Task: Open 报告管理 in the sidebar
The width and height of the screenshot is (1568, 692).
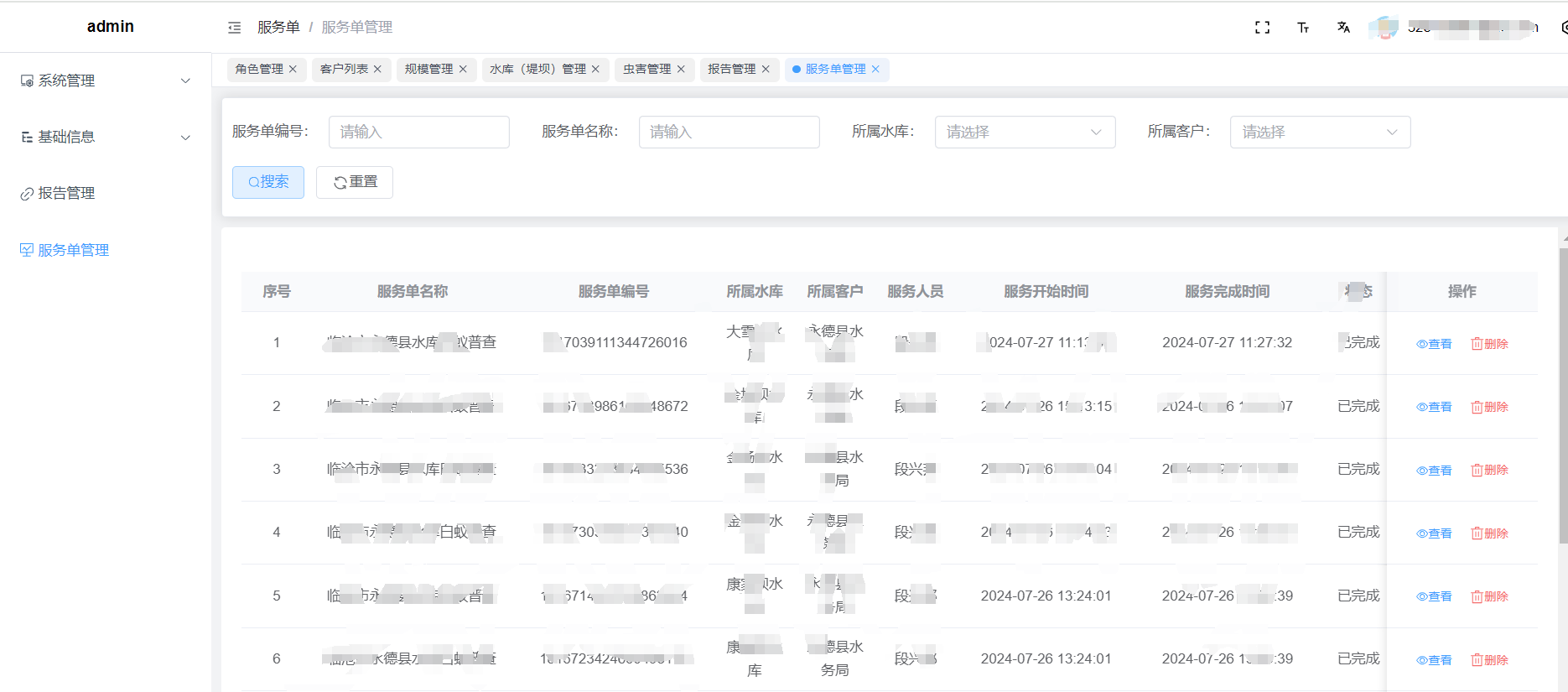Action: pos(66,194)
